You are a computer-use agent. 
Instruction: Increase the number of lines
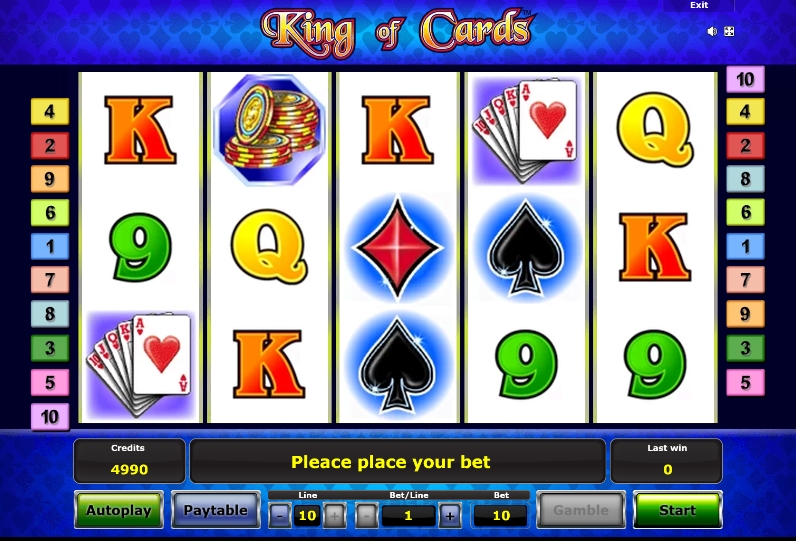[334, 516]
